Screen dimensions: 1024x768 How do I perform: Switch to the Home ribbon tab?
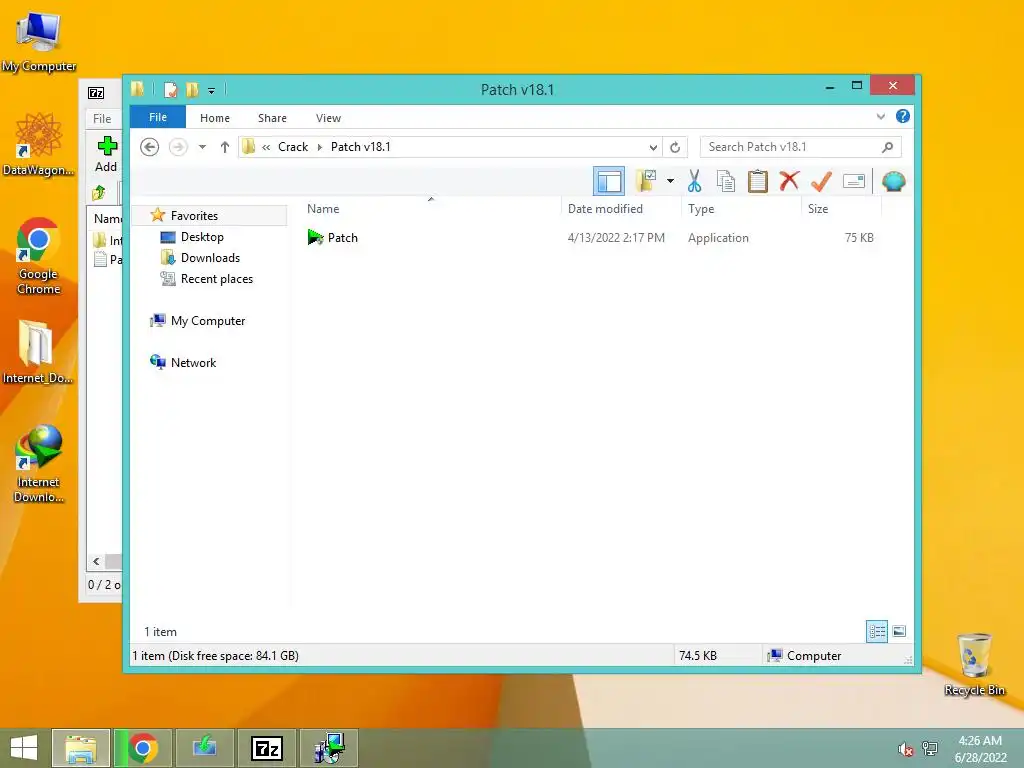click(215, 118)
